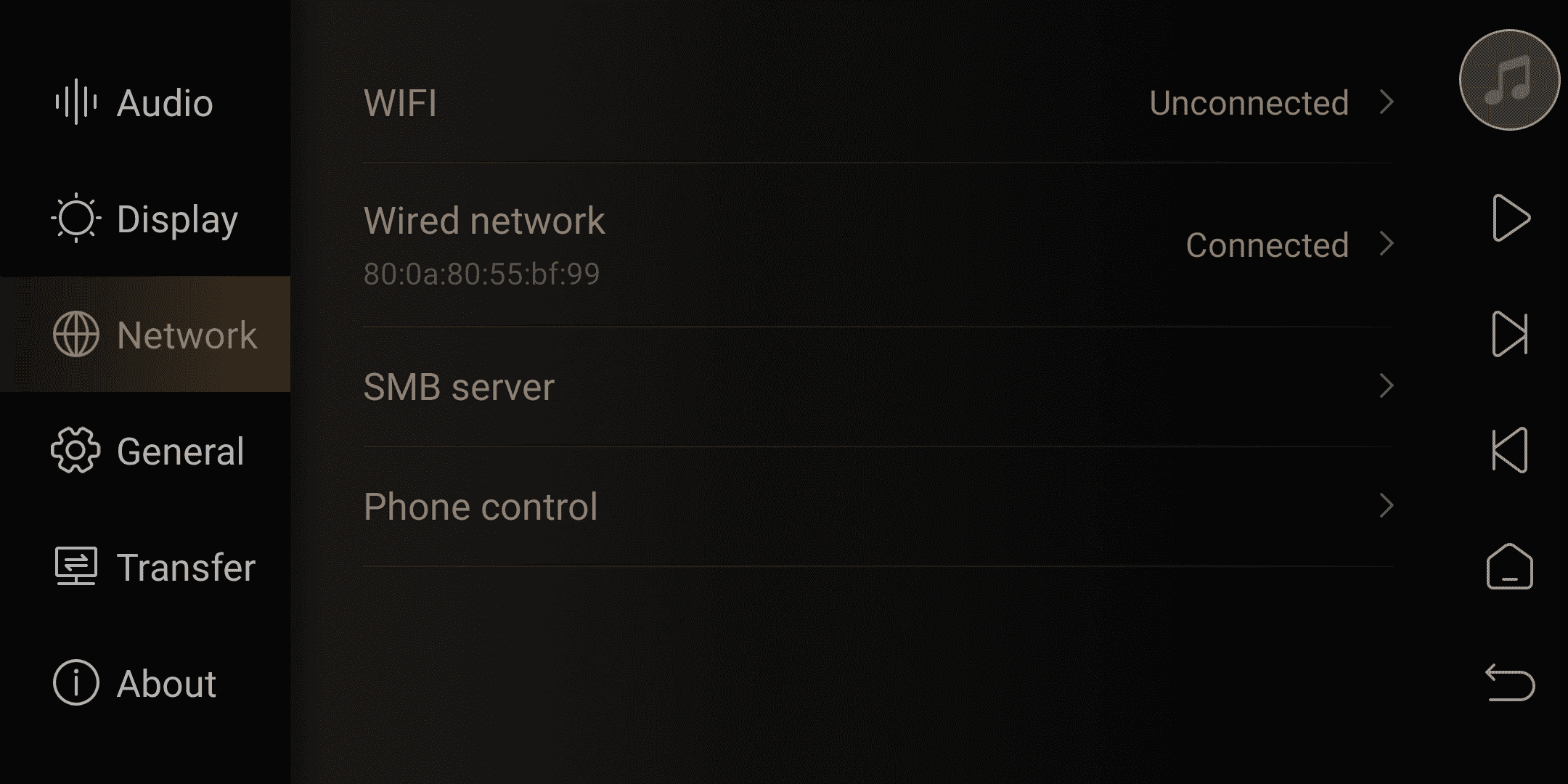
Task: Expand WIFI settings chevron
Action: point(1387,102)
